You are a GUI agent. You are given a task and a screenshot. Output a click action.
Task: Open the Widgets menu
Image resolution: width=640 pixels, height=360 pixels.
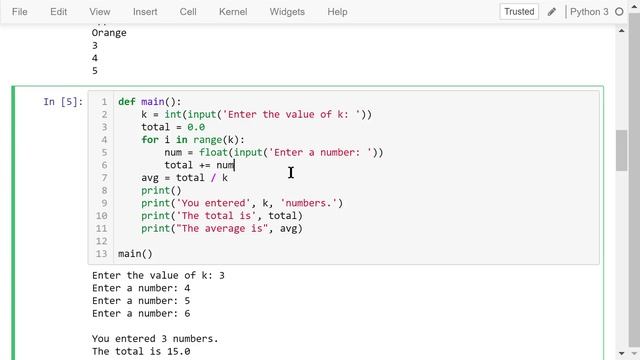pos(287,12)
